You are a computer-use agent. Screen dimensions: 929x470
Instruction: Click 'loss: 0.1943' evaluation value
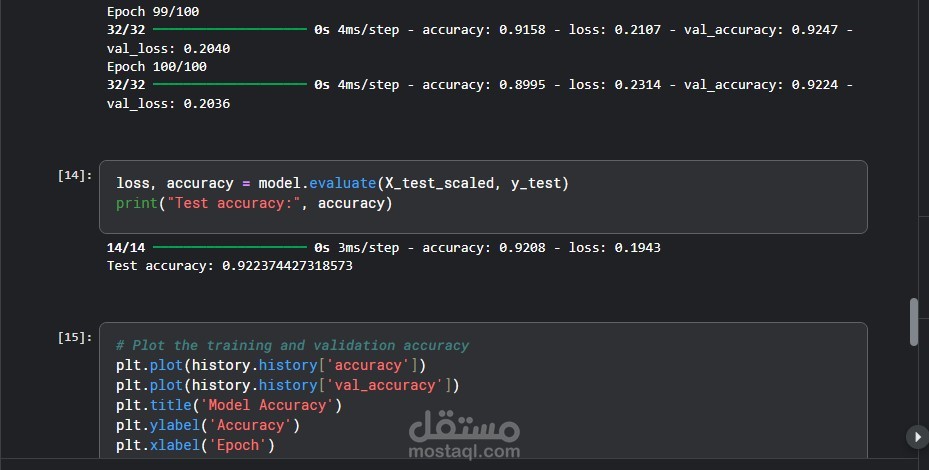click(x=614, y=247)
